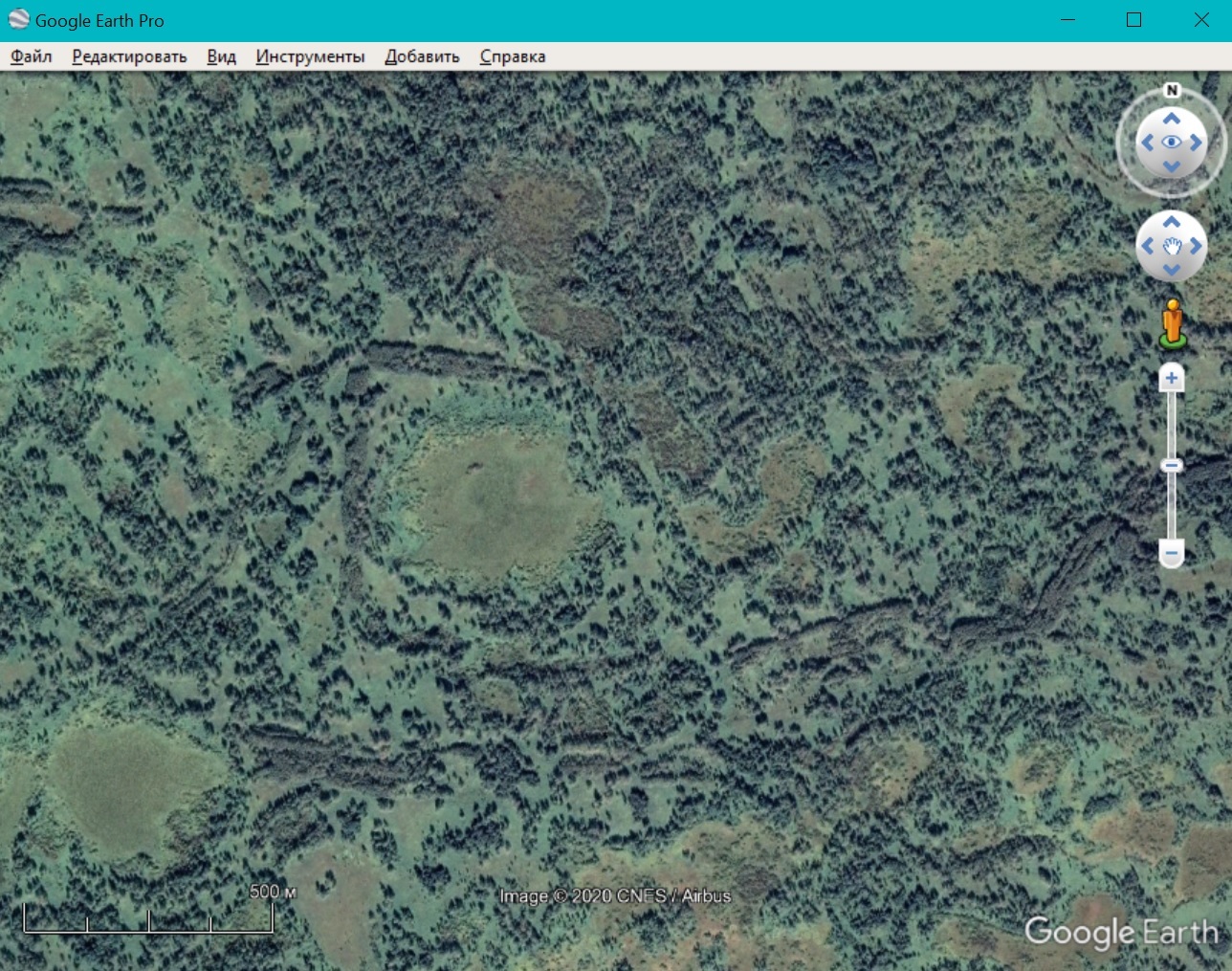1232x971 pixels.
Task: Click the N north-reset marker on compass
Action: (1172, 91)
